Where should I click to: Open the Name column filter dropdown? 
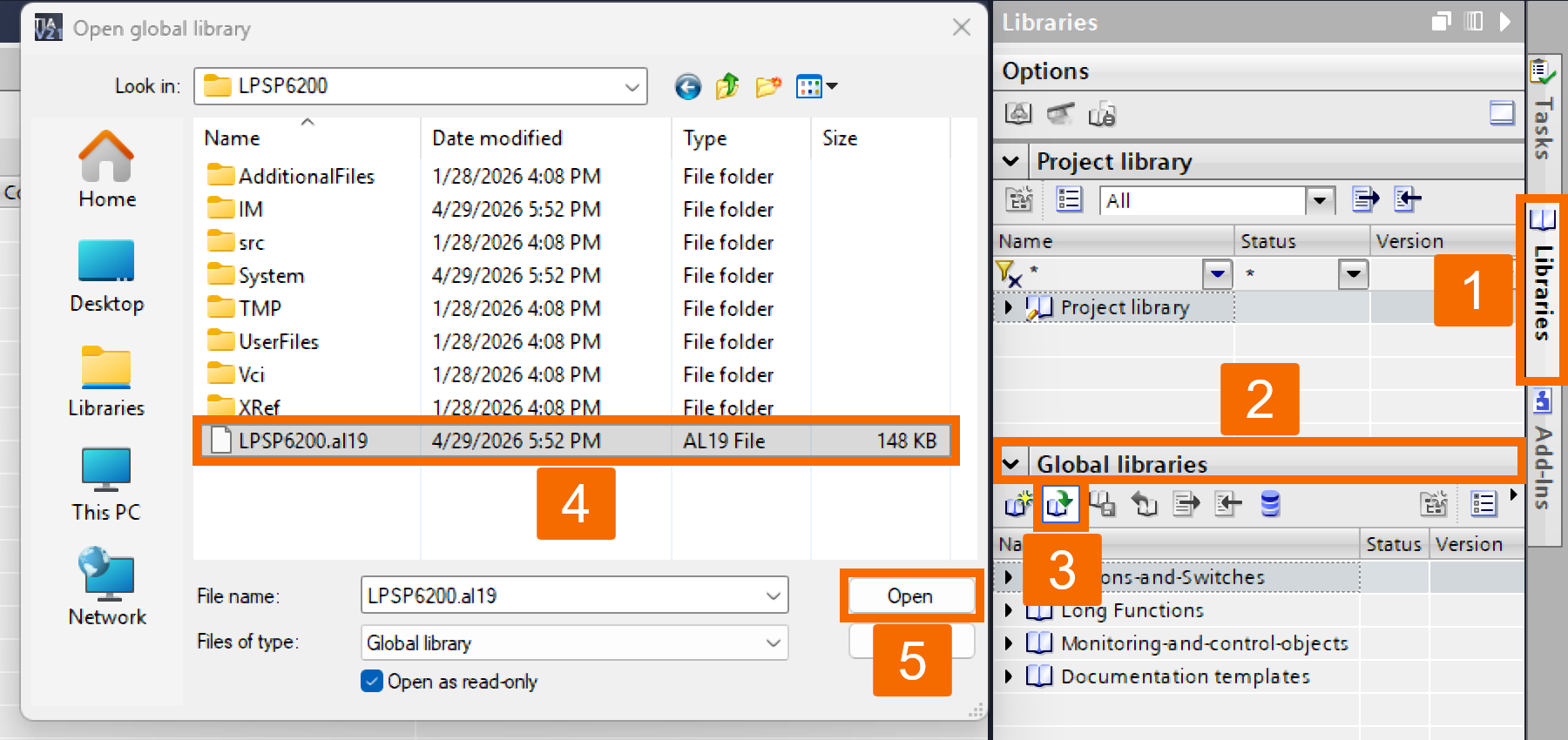pyautogui.click(x=1217, y=274)
